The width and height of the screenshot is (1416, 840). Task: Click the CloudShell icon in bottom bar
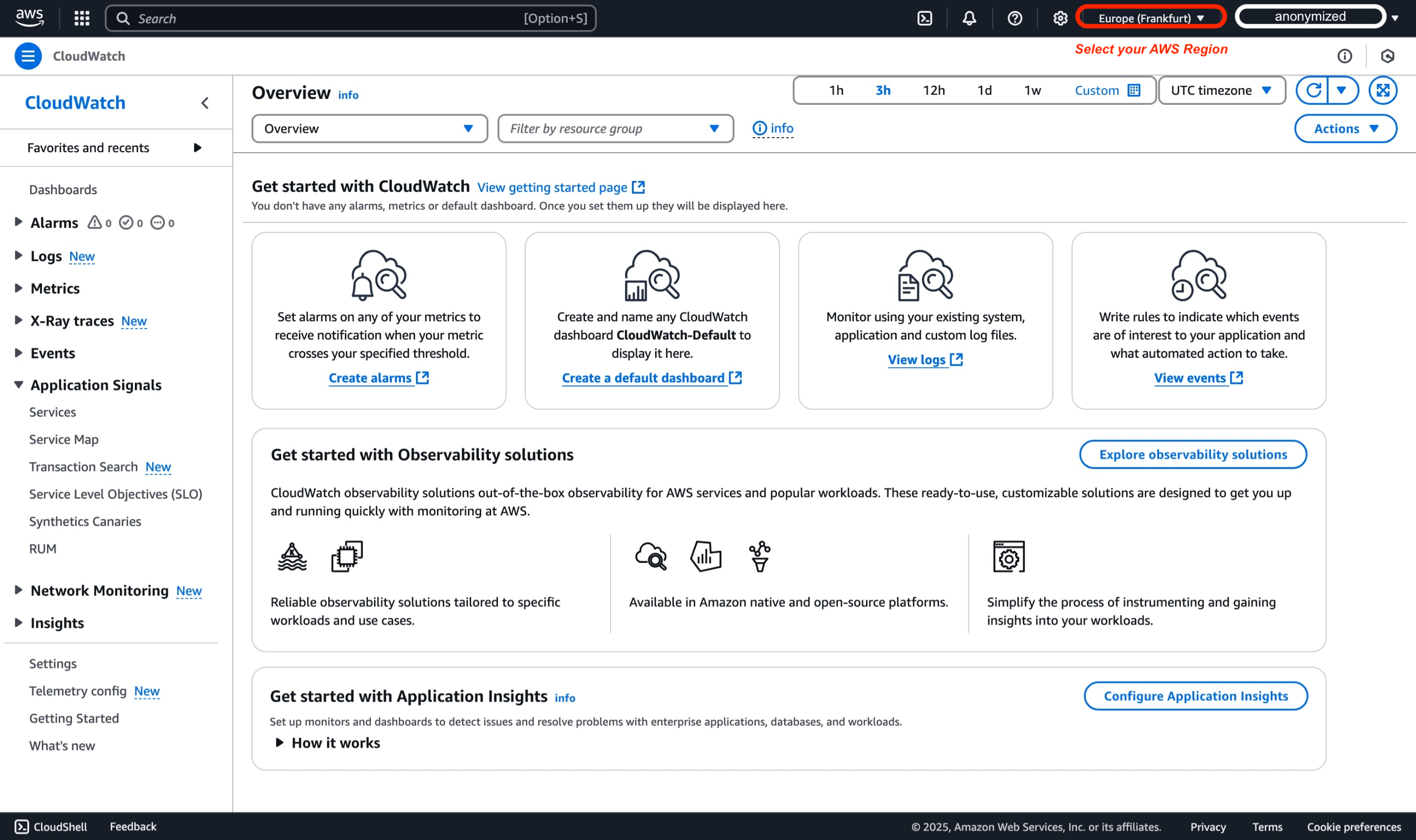point(22,826)
